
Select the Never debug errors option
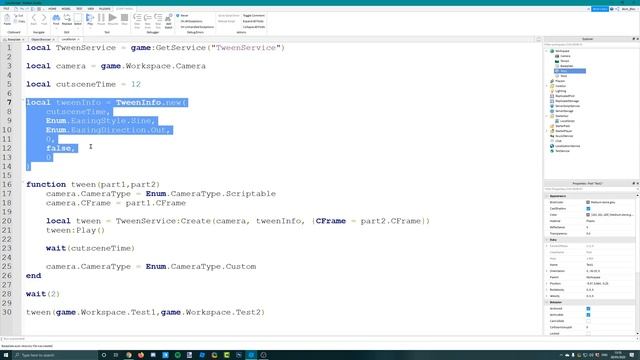[x=182, y=16]
